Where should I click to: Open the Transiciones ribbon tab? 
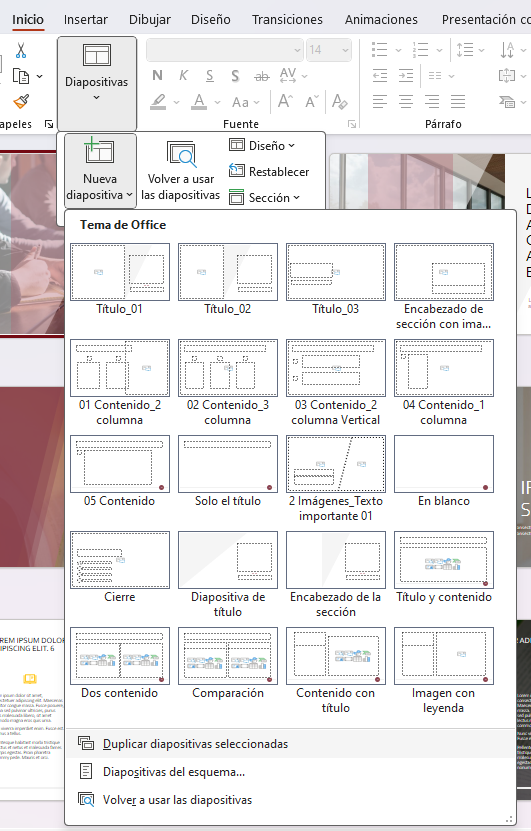[287, 20]
